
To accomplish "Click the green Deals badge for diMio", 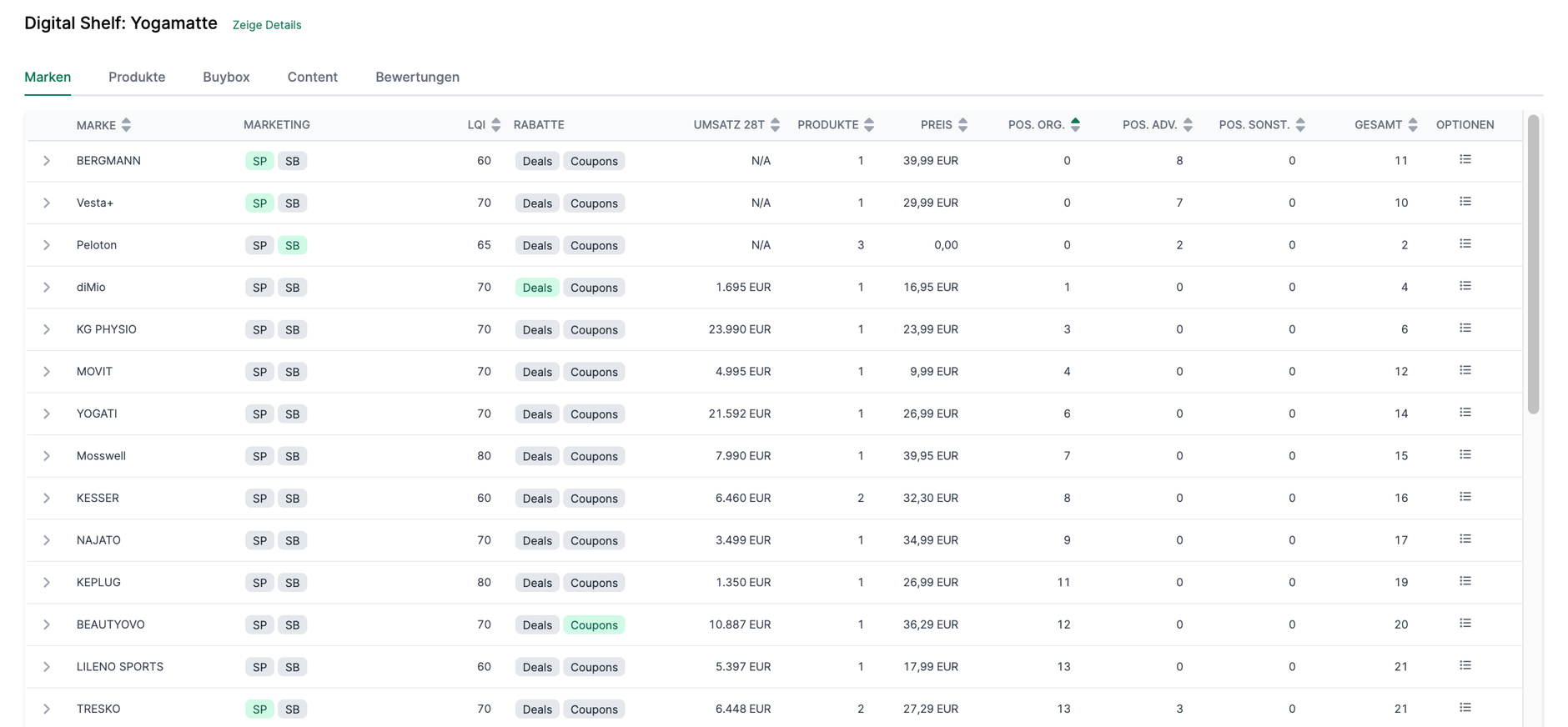I will point(537,288).
